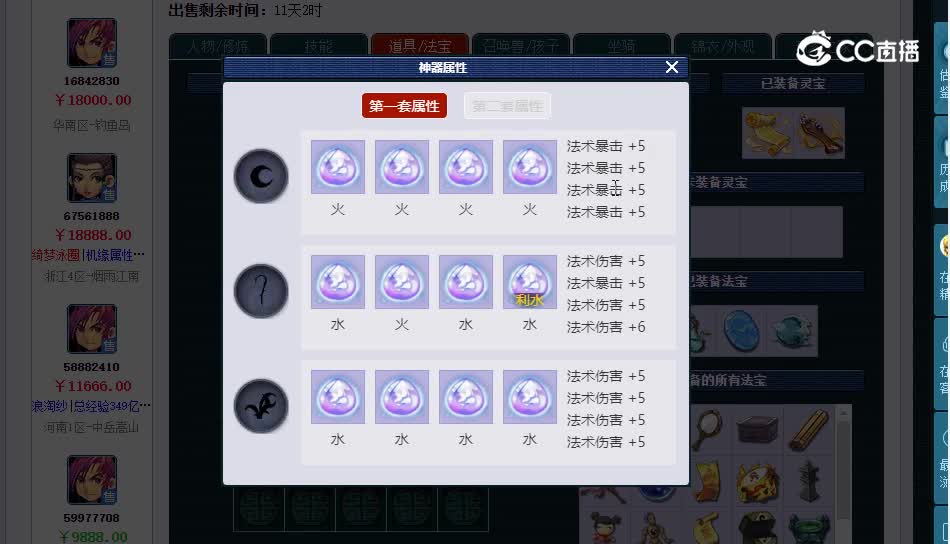Screen dimensions: 950x544
Task: Switch to 第二套属性 attribute set
Action: click(507, 105)
